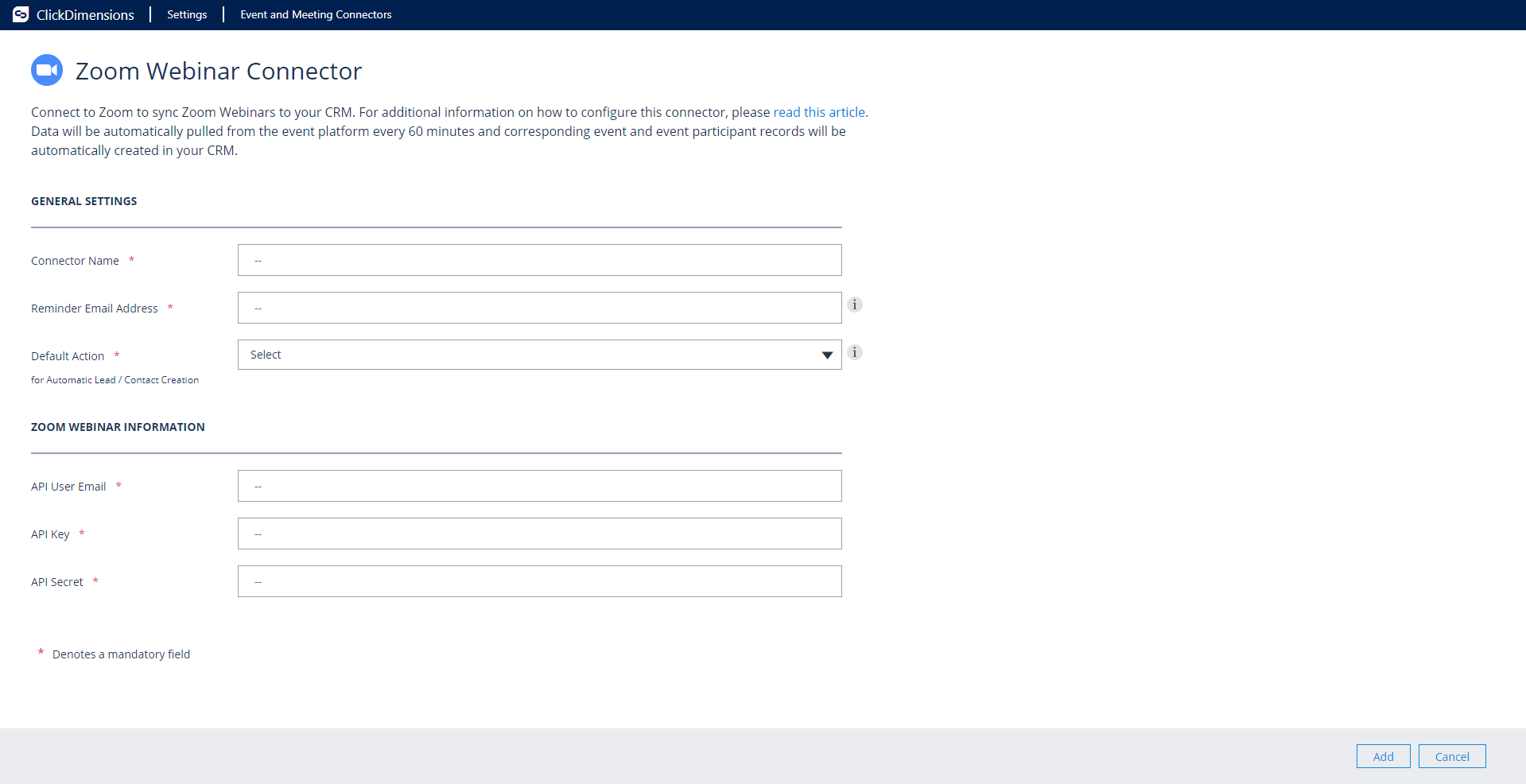Click the Cancel button
This screenshot has width=1526, height=784.
click(1452, 756)
